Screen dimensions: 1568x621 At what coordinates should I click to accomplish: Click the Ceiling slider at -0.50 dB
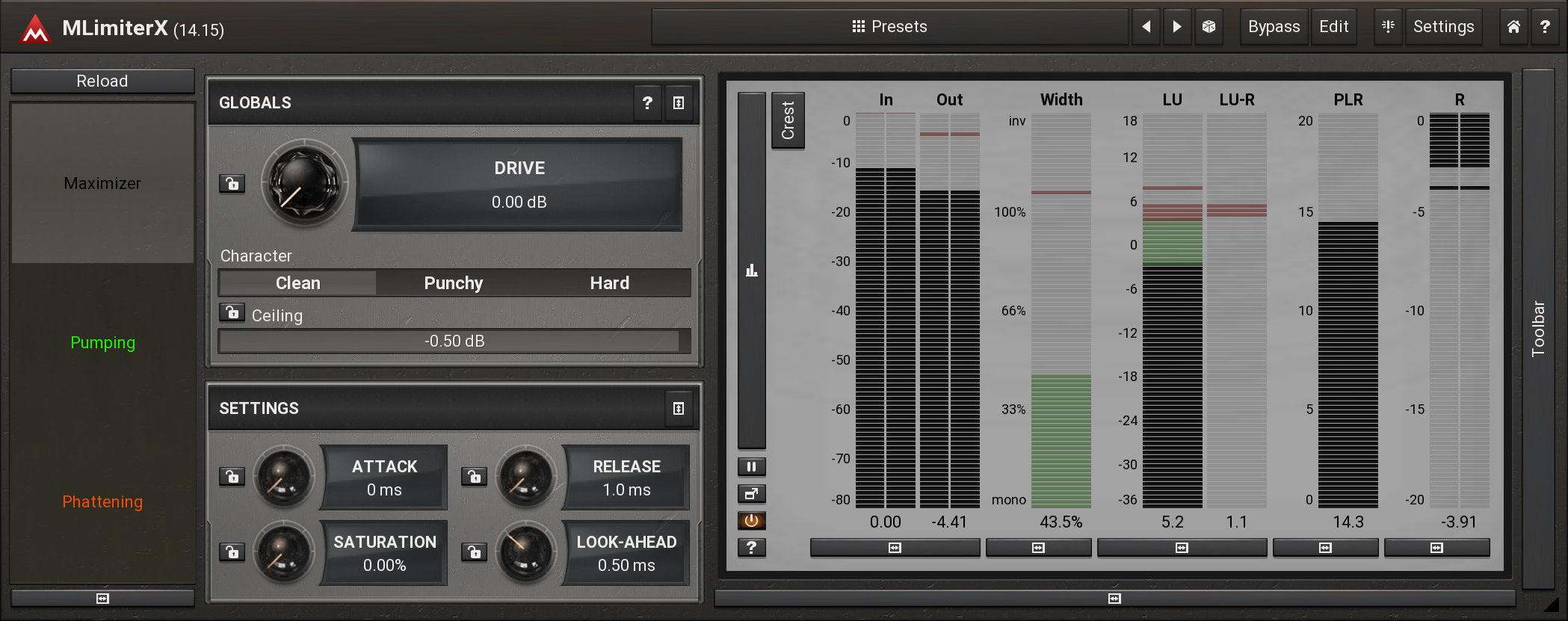point(454,342)
